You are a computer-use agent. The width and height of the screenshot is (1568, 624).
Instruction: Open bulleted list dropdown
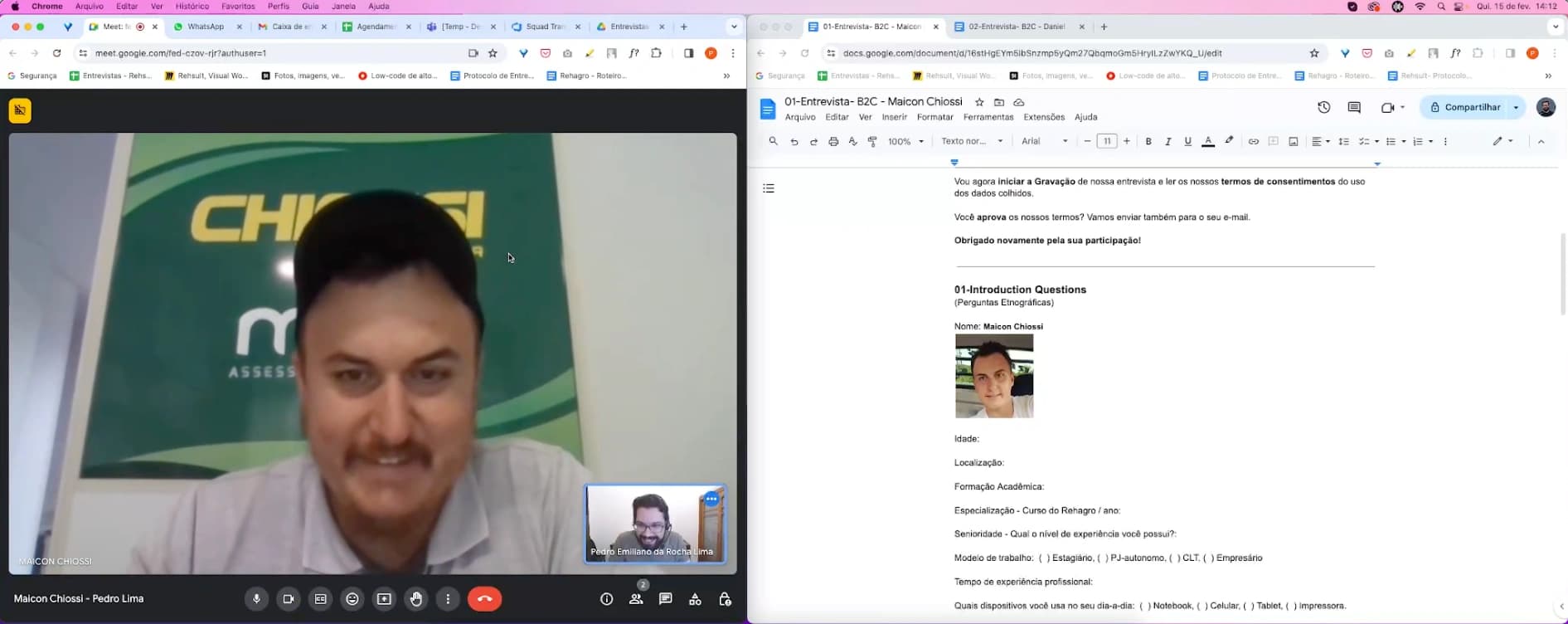[x=1396, y=141]
